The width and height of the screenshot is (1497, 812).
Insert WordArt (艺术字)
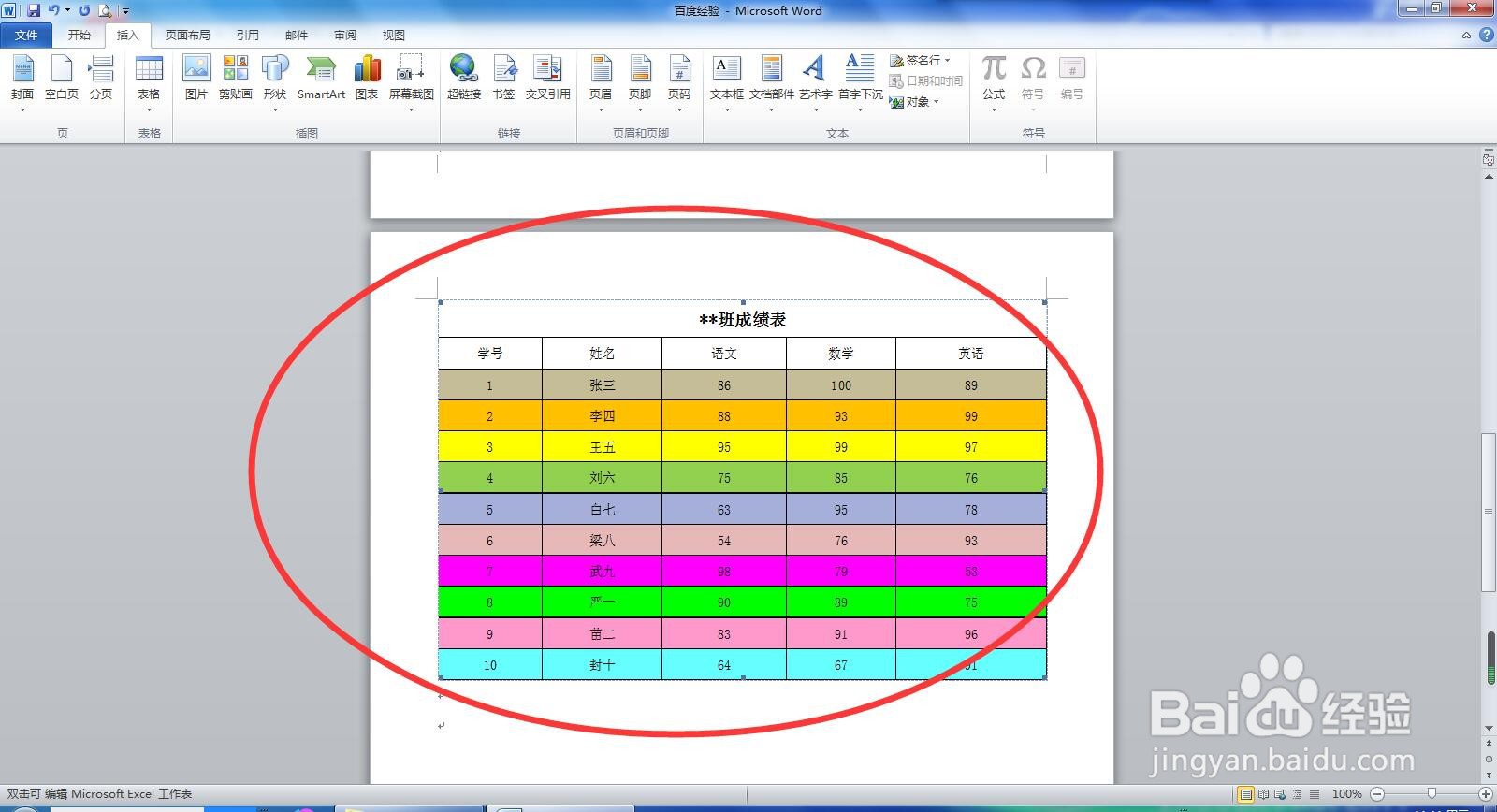coord(815,82)
